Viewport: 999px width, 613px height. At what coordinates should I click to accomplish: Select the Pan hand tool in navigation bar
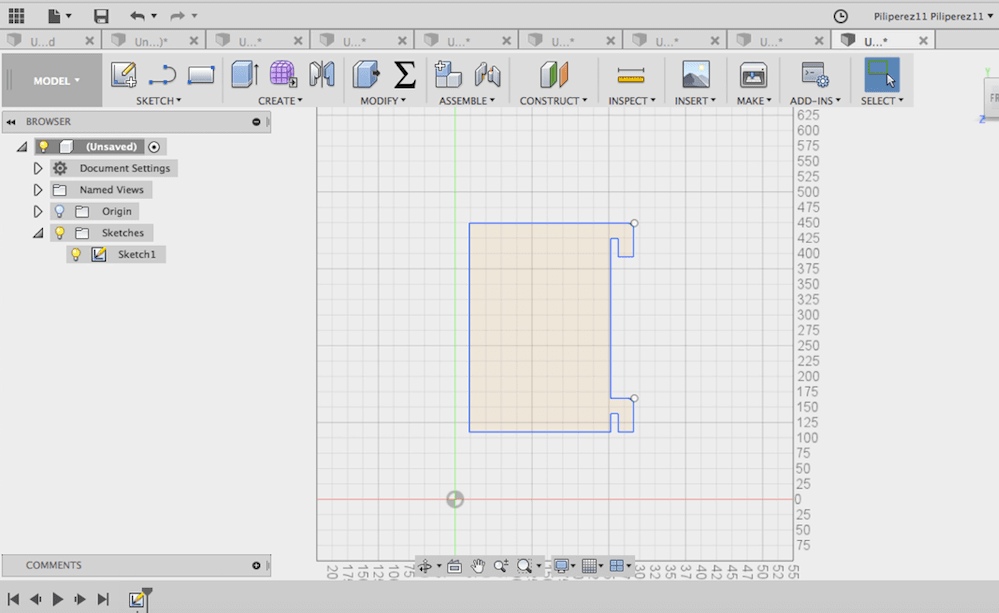click(x=478, y=566)
